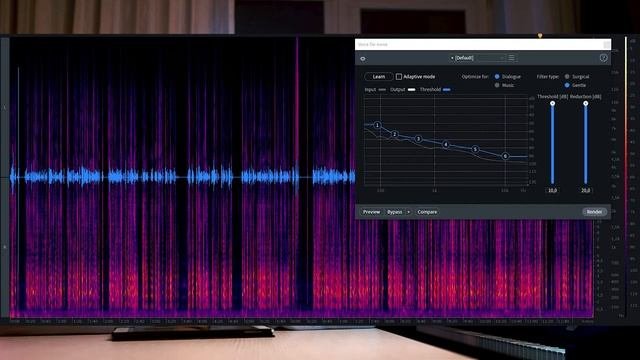
Task: Click the Threshold value field 10,0
Action: 552,190
